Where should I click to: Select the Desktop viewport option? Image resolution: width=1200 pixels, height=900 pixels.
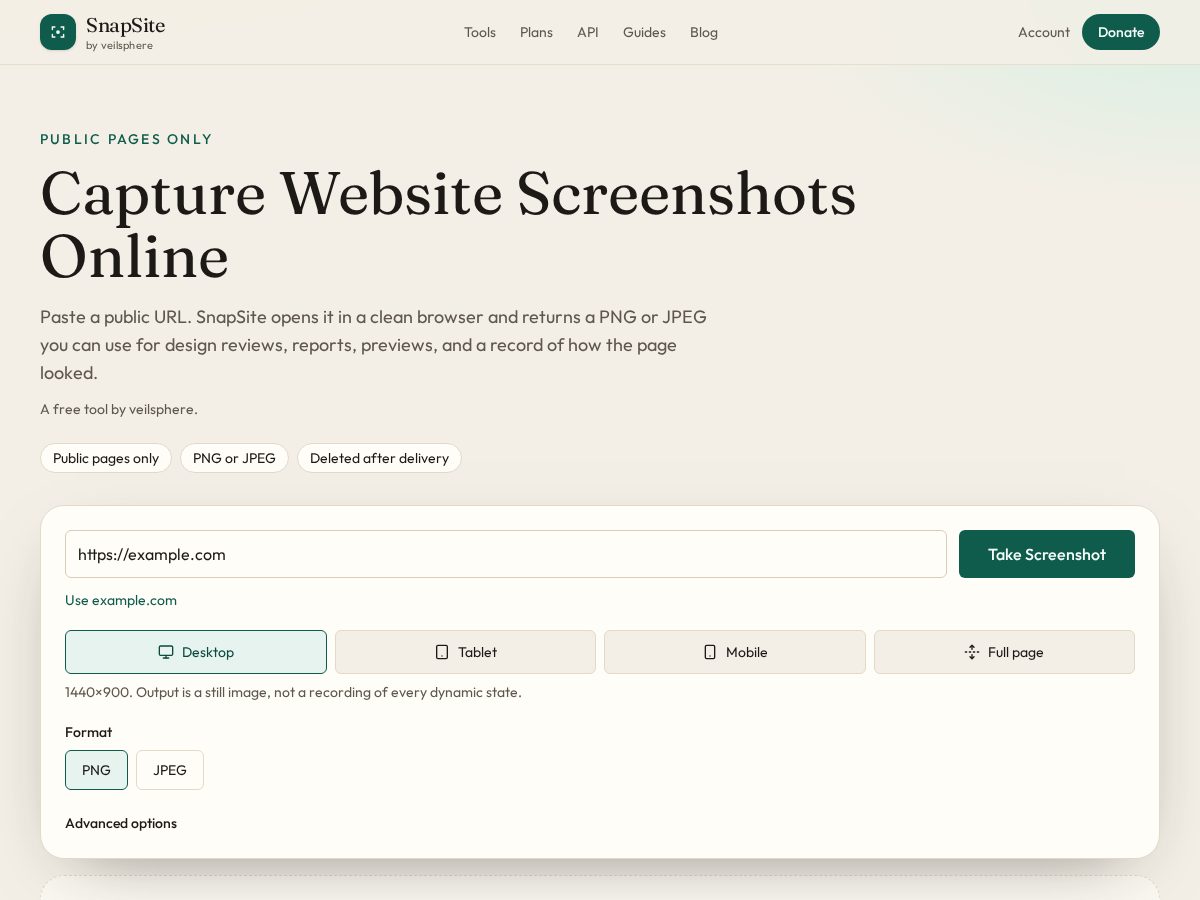[196, 652]
